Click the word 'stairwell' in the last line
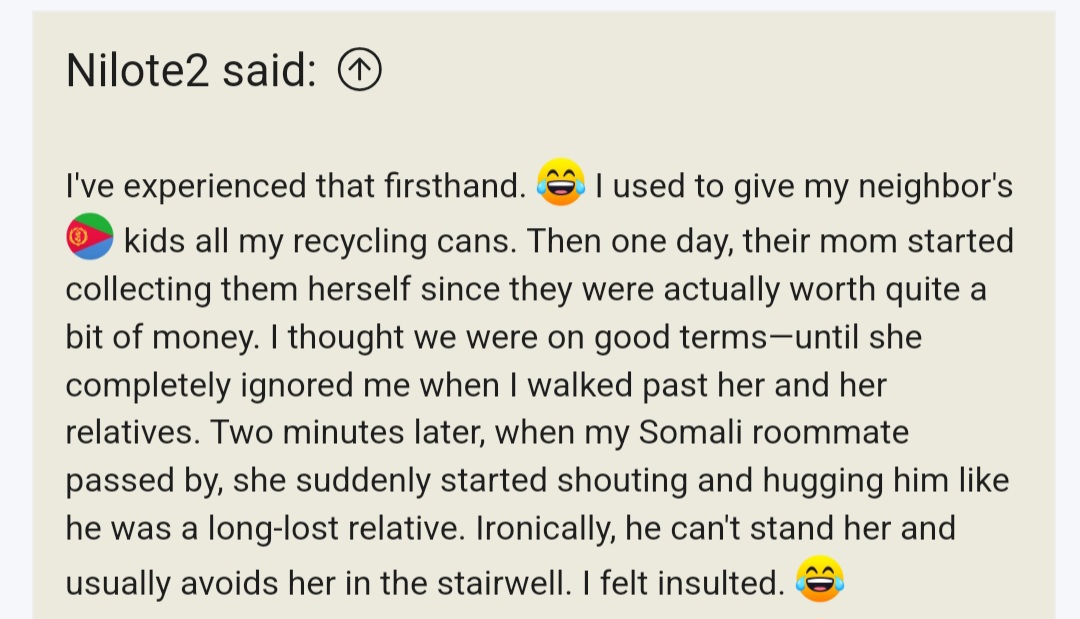1080x619 pixels. [x=510, y=583]
